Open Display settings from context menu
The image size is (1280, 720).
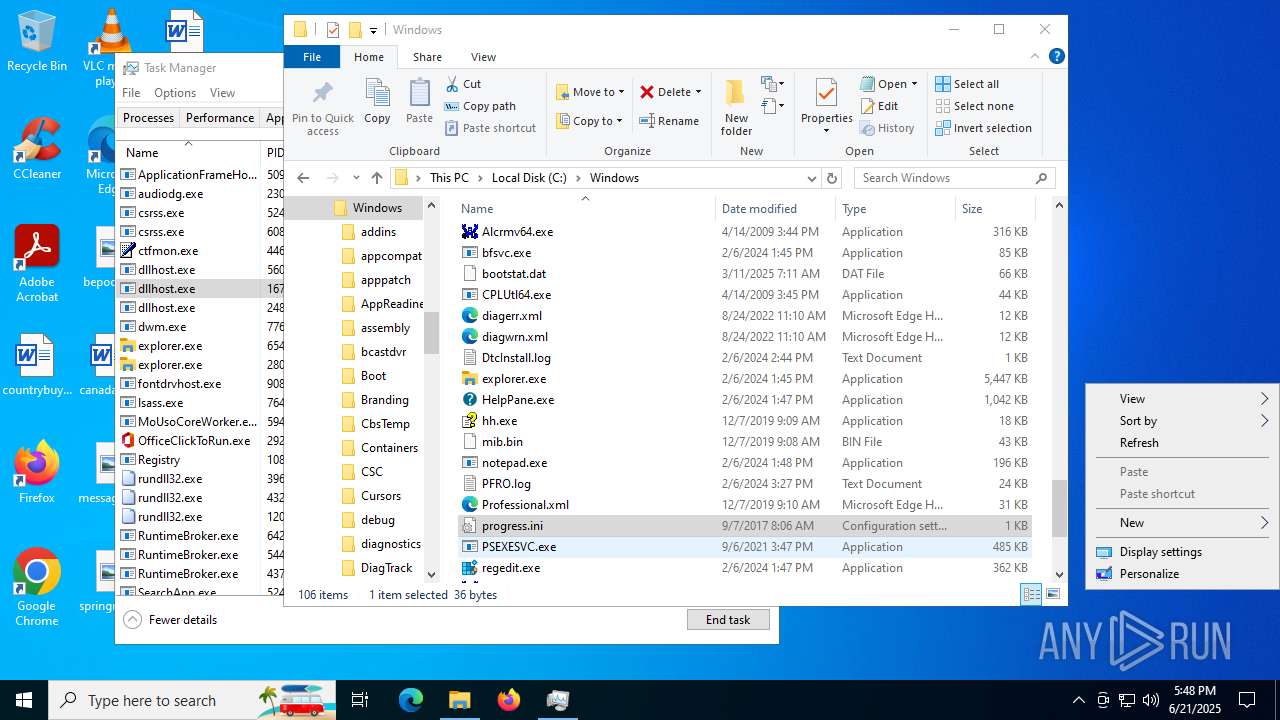[x=1160, y=552]
